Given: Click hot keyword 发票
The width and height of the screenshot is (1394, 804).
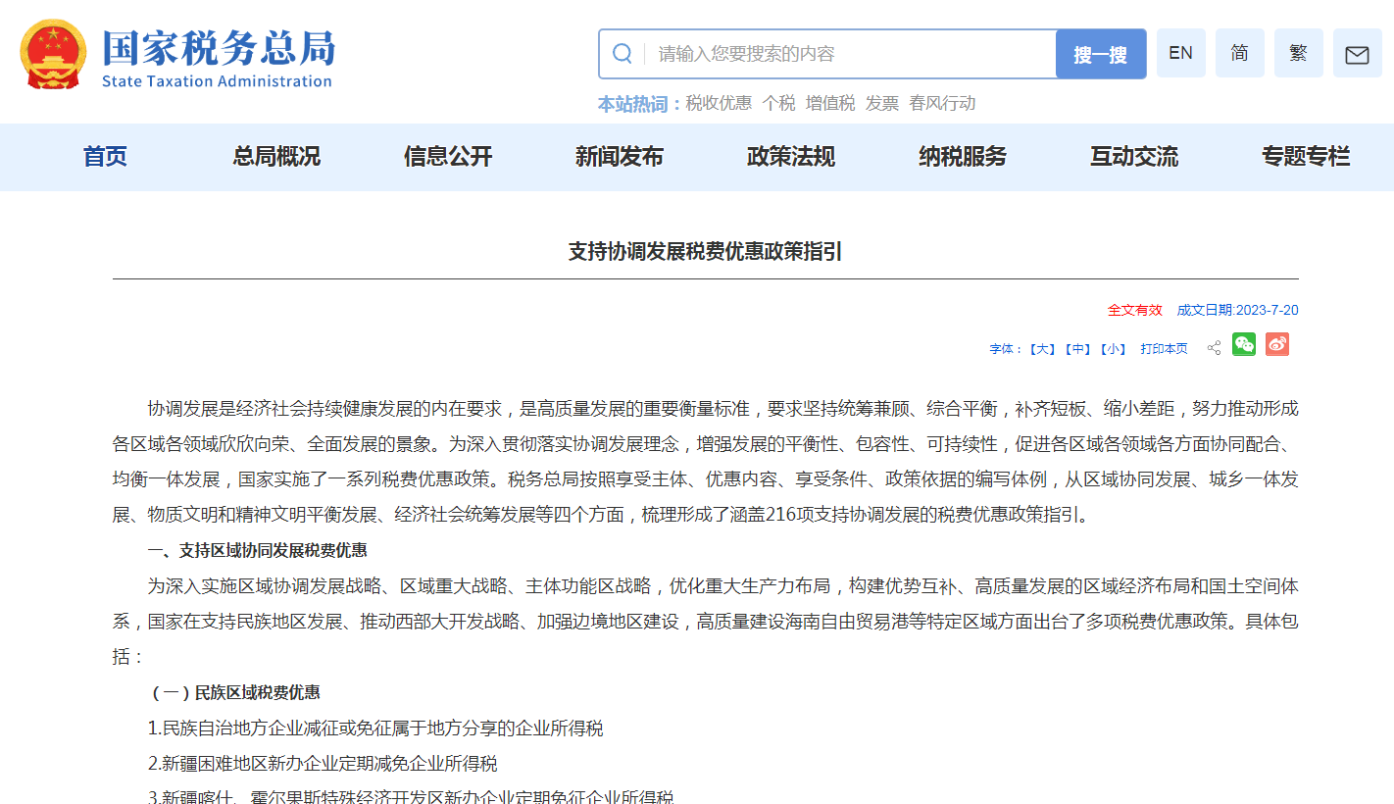Looking at the screenshot, I should [x=882, y=103].
